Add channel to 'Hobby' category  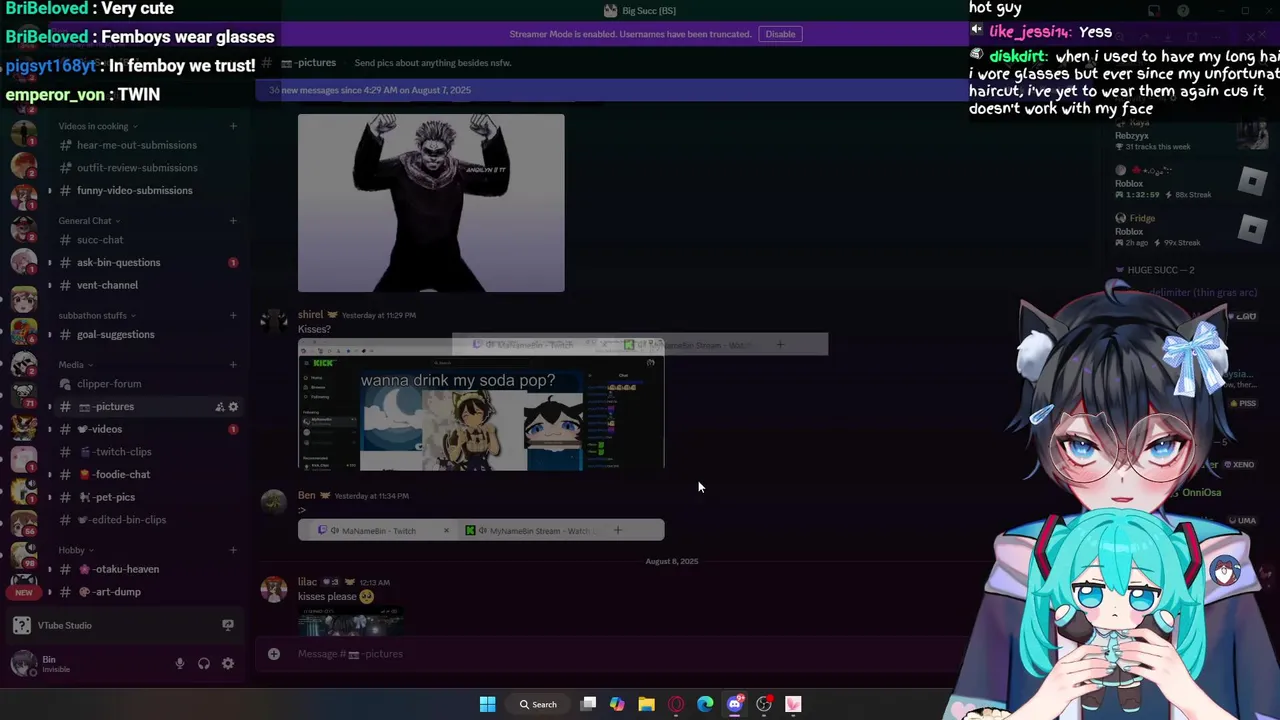coord(233,550)
